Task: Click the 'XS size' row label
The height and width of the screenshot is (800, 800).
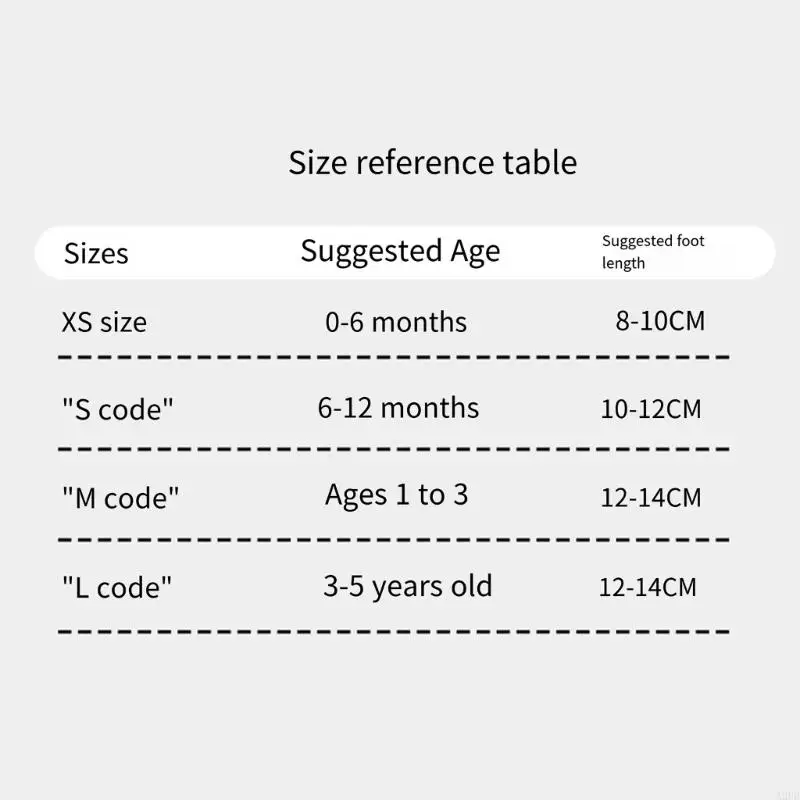Action: pos(104,322)
